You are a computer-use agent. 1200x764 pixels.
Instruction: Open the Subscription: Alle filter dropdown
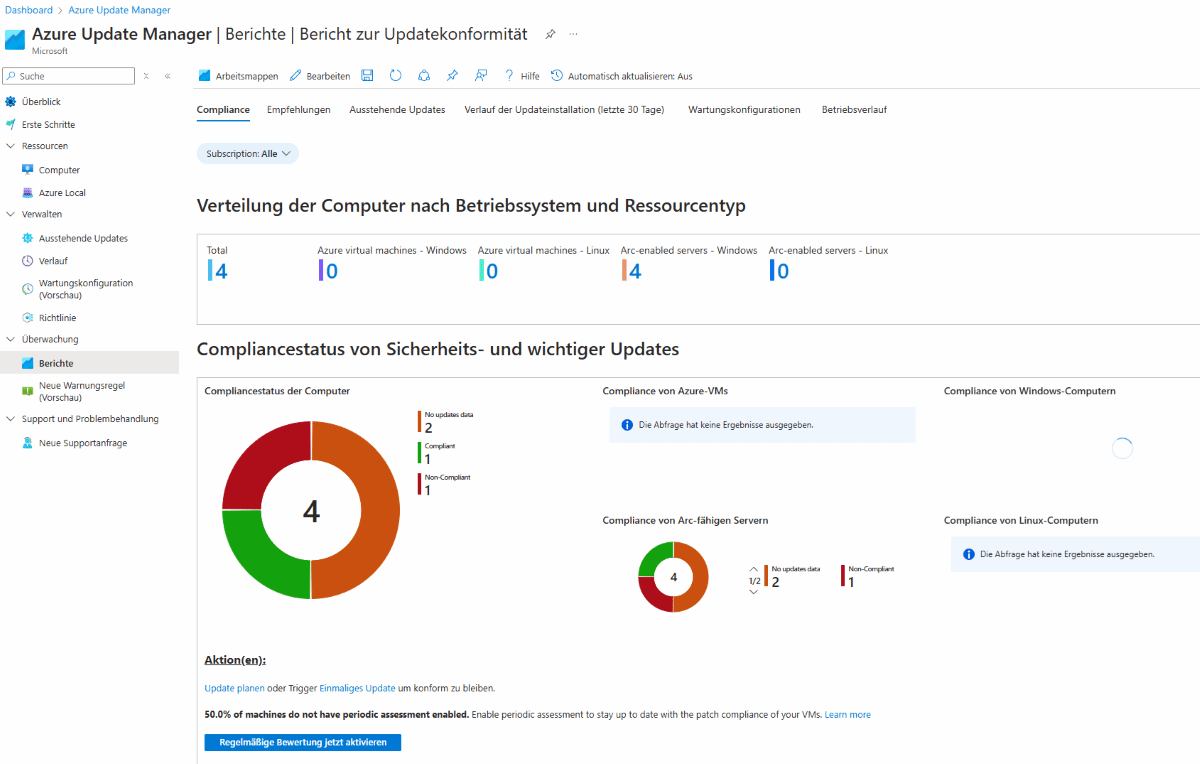coord(248,154)
